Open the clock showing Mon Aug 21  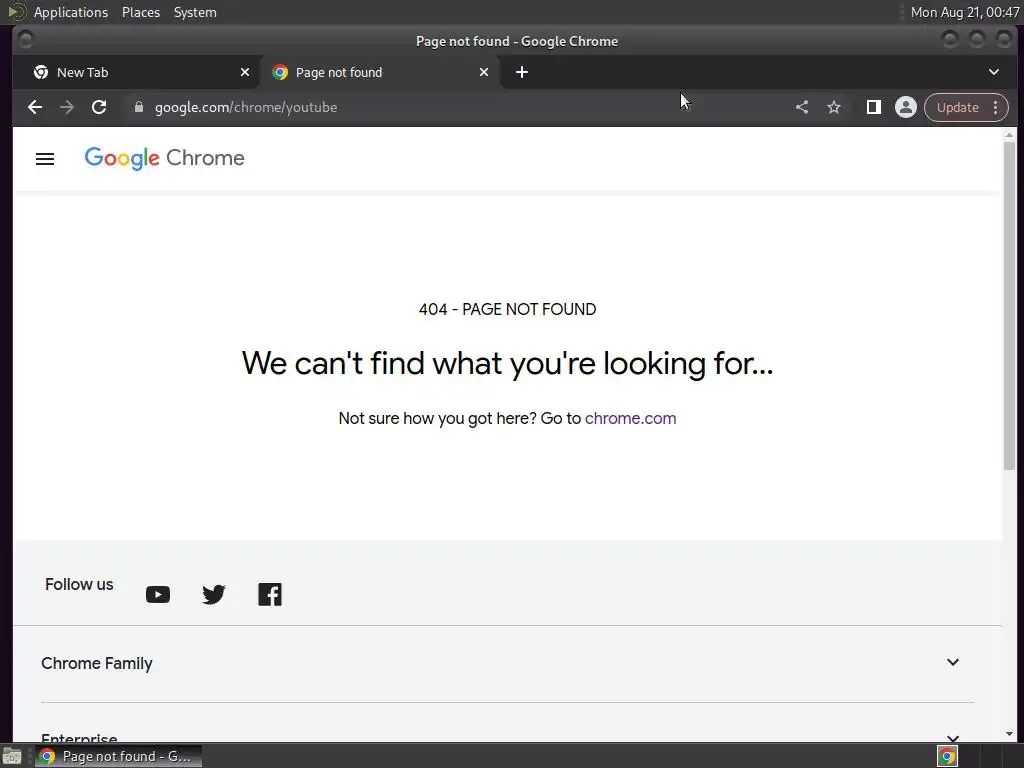click(965, 12)
